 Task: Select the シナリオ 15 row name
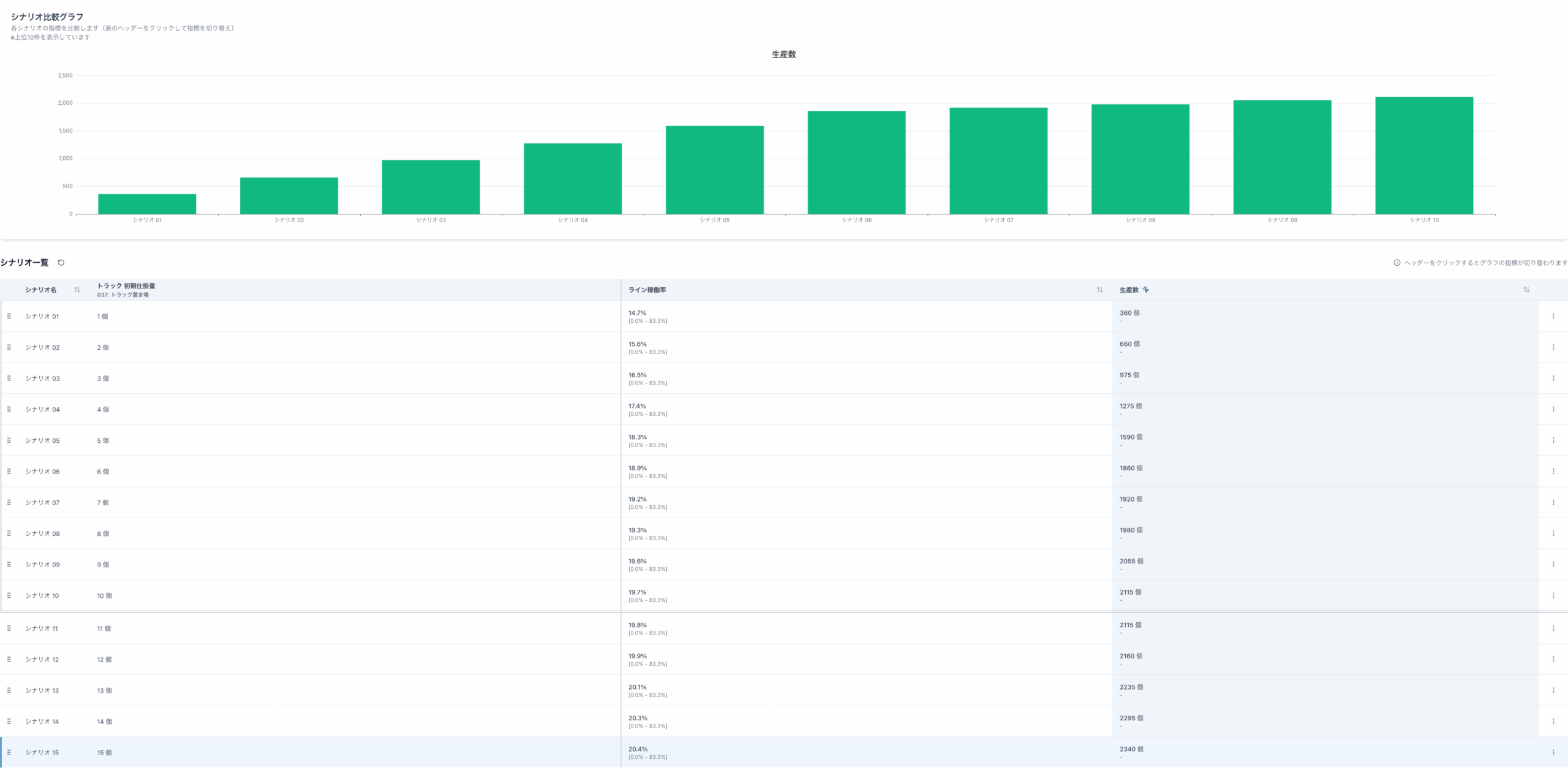click(42, 753)
